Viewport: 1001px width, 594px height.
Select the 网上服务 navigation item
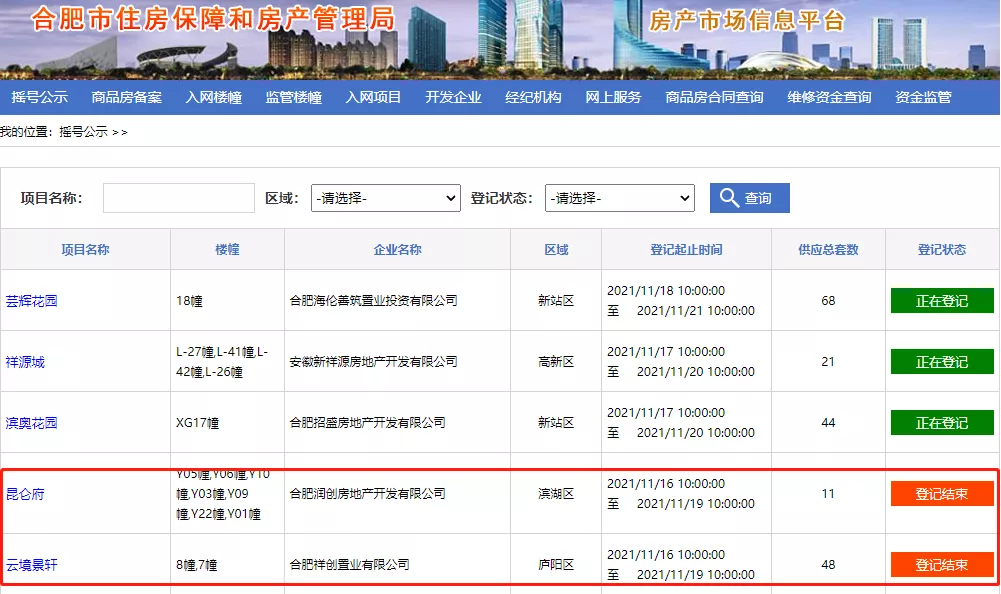(613, 97)
